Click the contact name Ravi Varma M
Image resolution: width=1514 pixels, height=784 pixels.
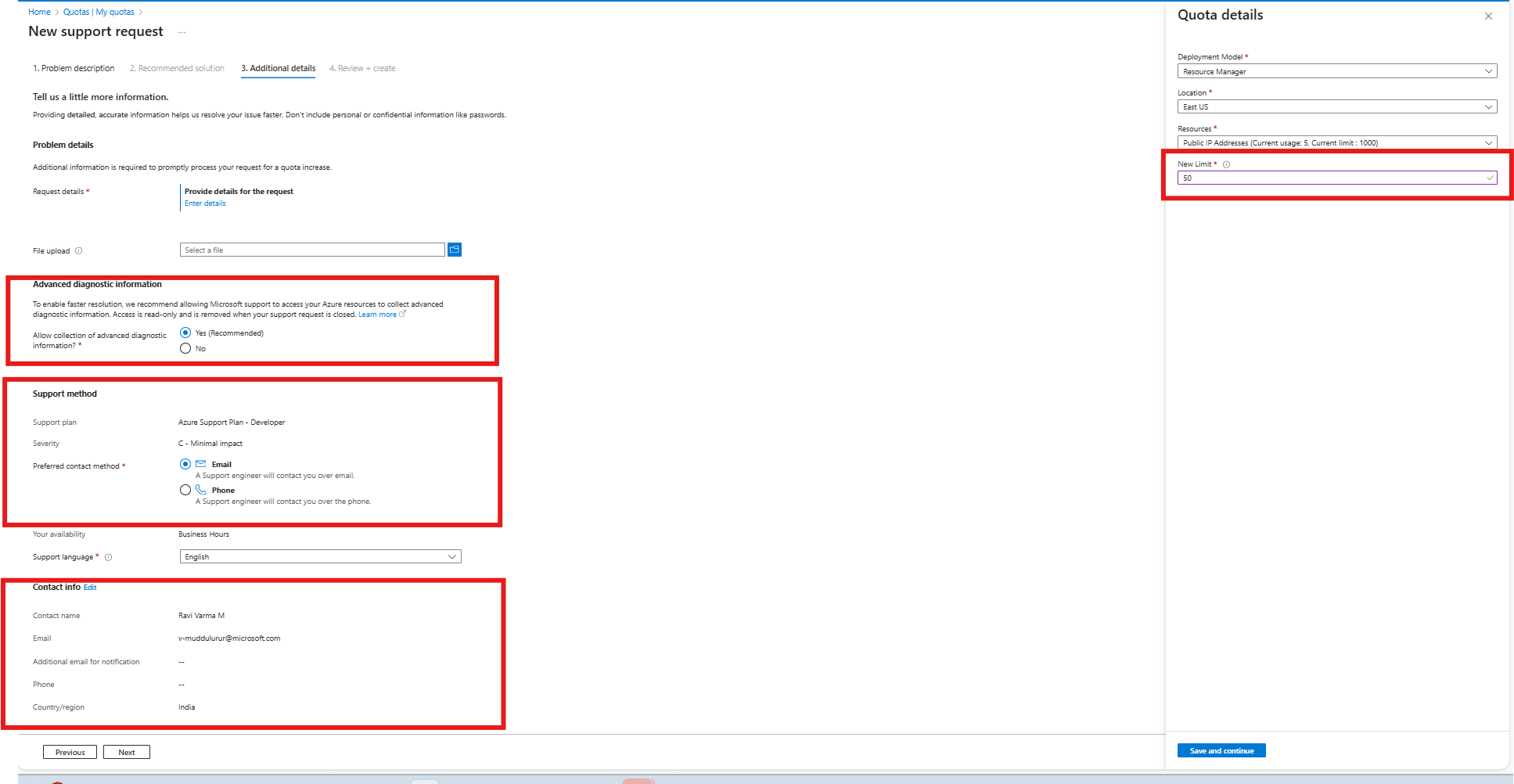pyautogui.click(x=201, y=616)
